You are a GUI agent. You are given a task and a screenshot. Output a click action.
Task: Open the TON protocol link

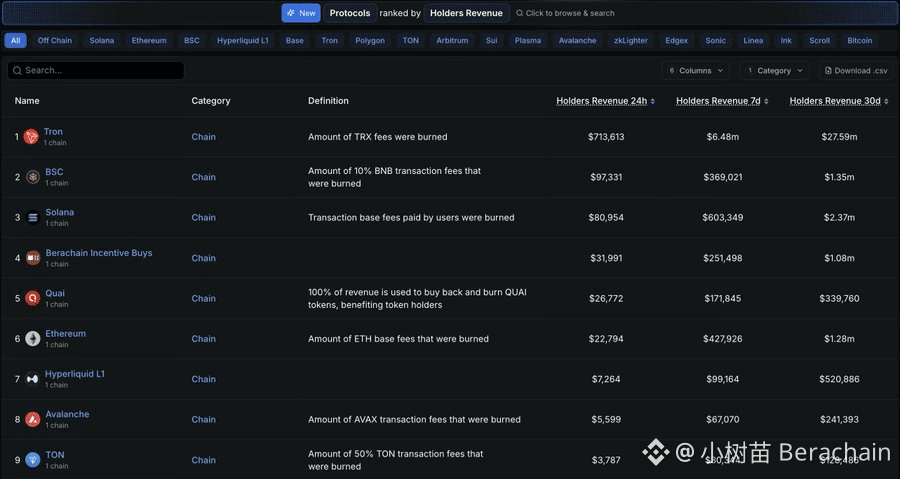[55, 454]
